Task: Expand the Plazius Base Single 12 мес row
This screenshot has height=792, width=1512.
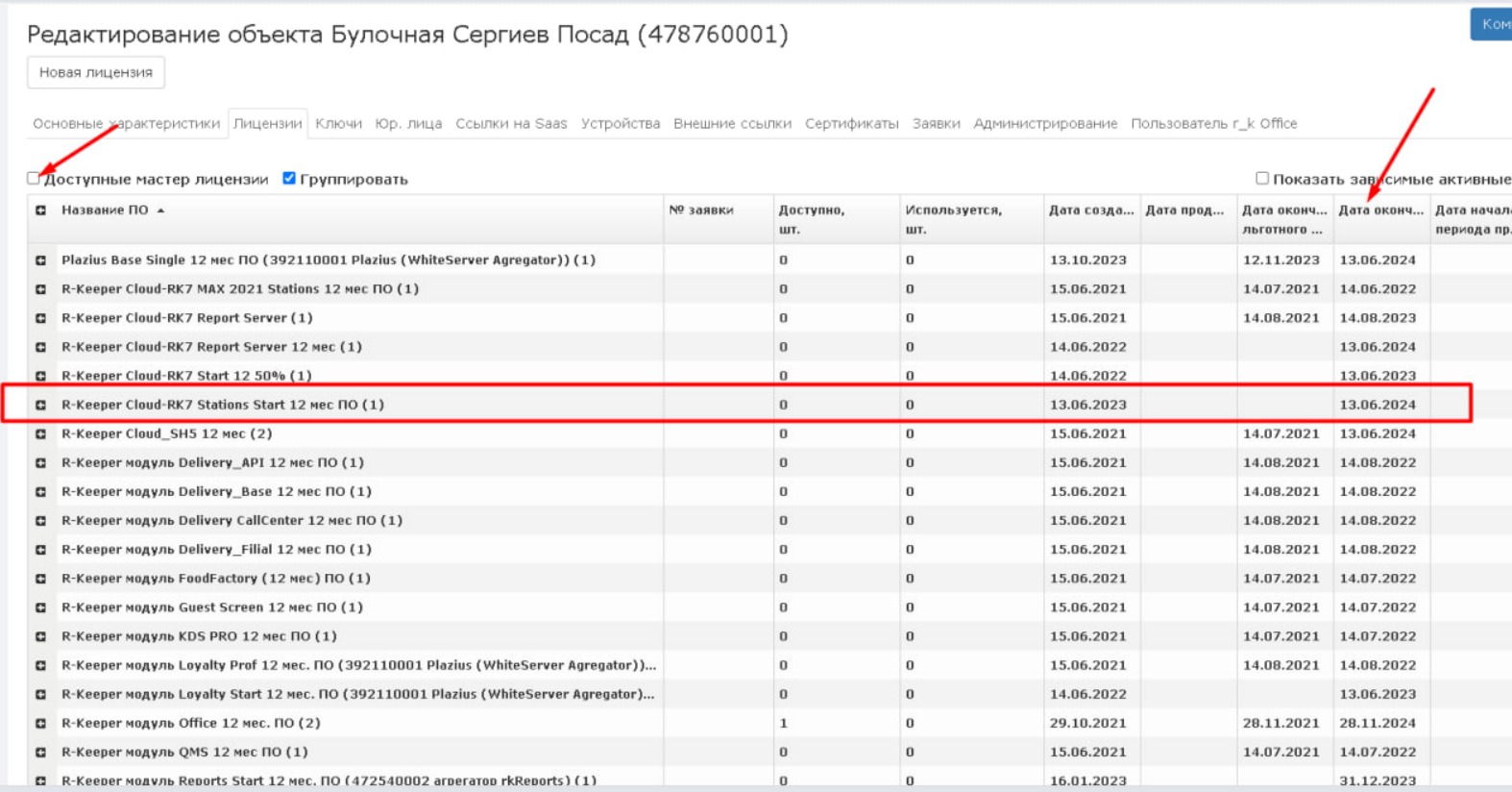Action: (40, 260)
